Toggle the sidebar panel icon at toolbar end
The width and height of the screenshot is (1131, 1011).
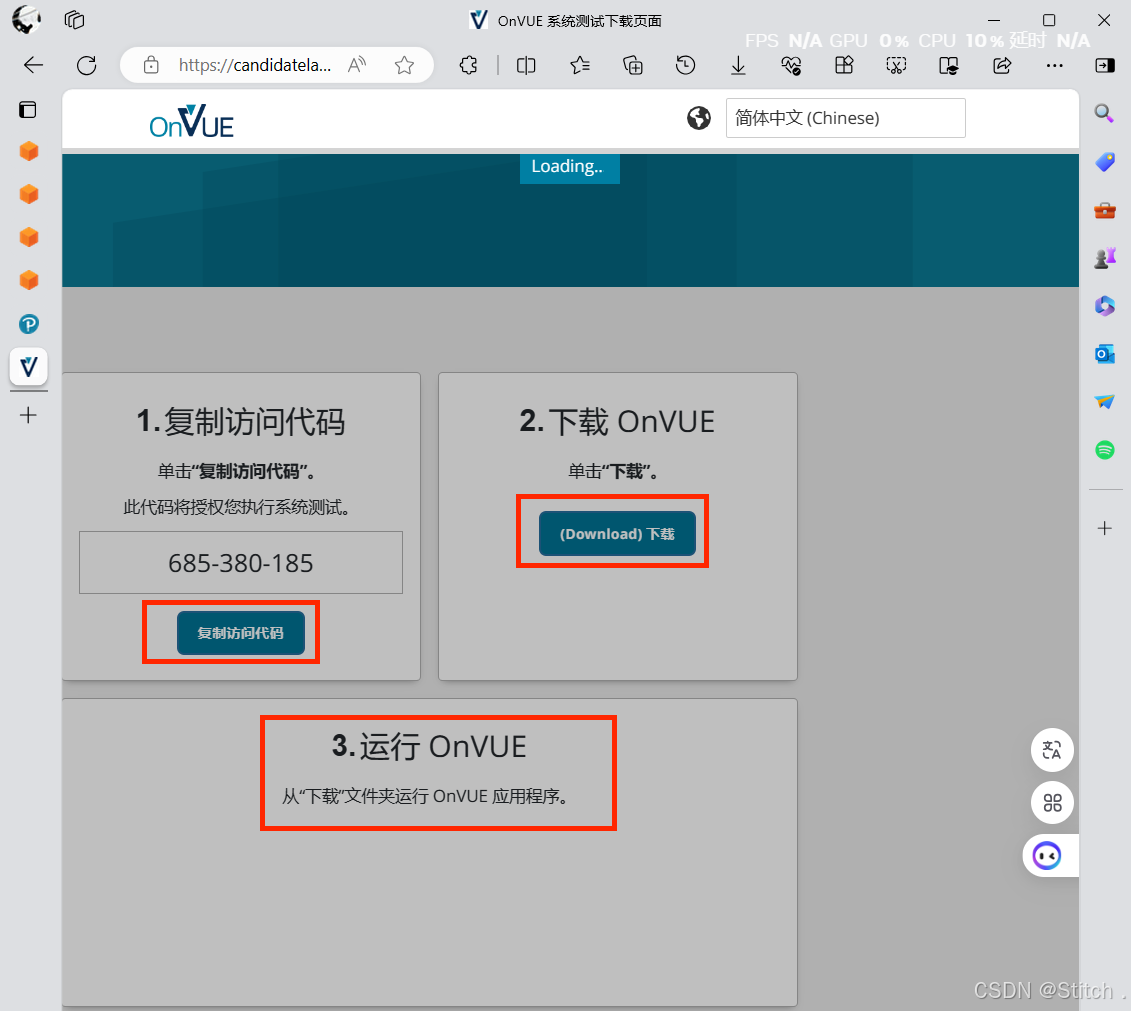point(1104,66)
